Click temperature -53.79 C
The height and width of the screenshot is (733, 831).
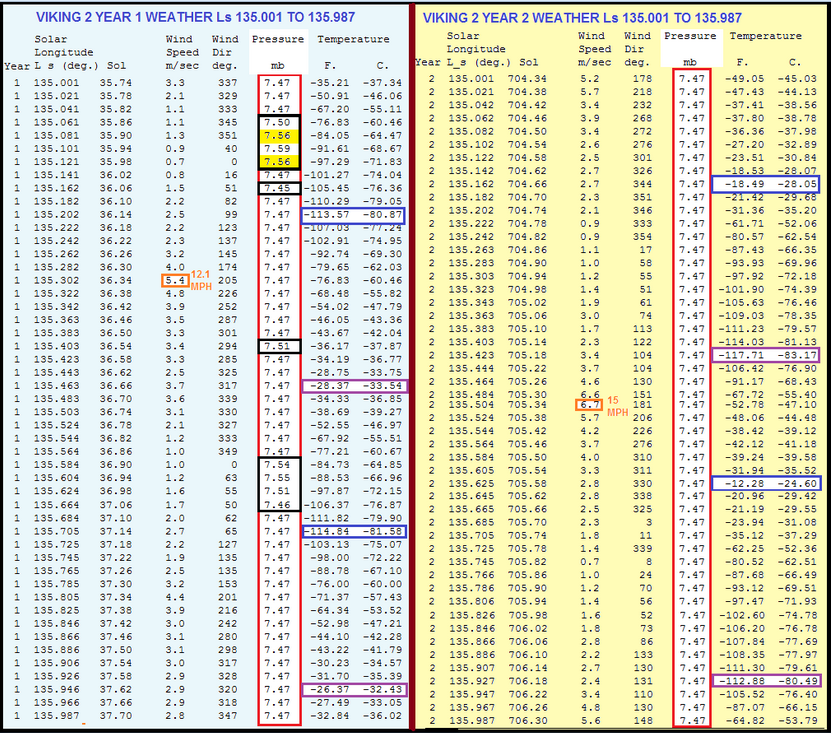pos(797,721)
